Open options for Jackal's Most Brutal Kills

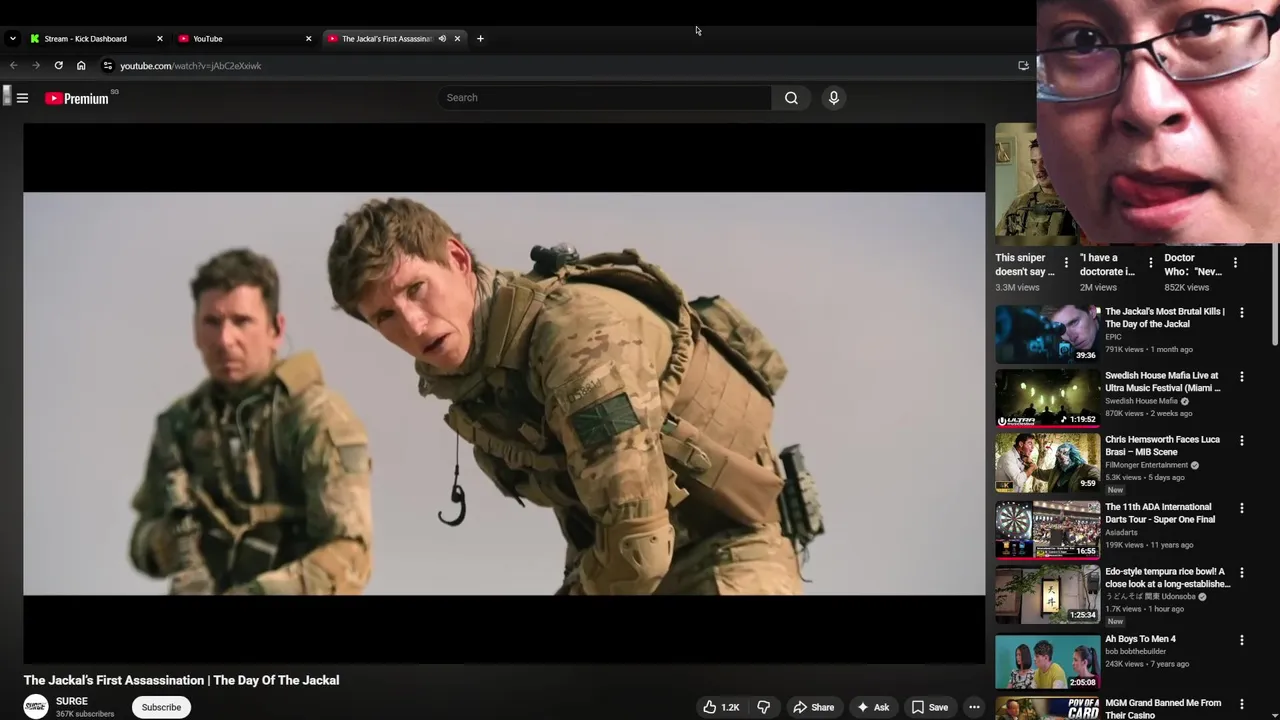coord(1242,313)
